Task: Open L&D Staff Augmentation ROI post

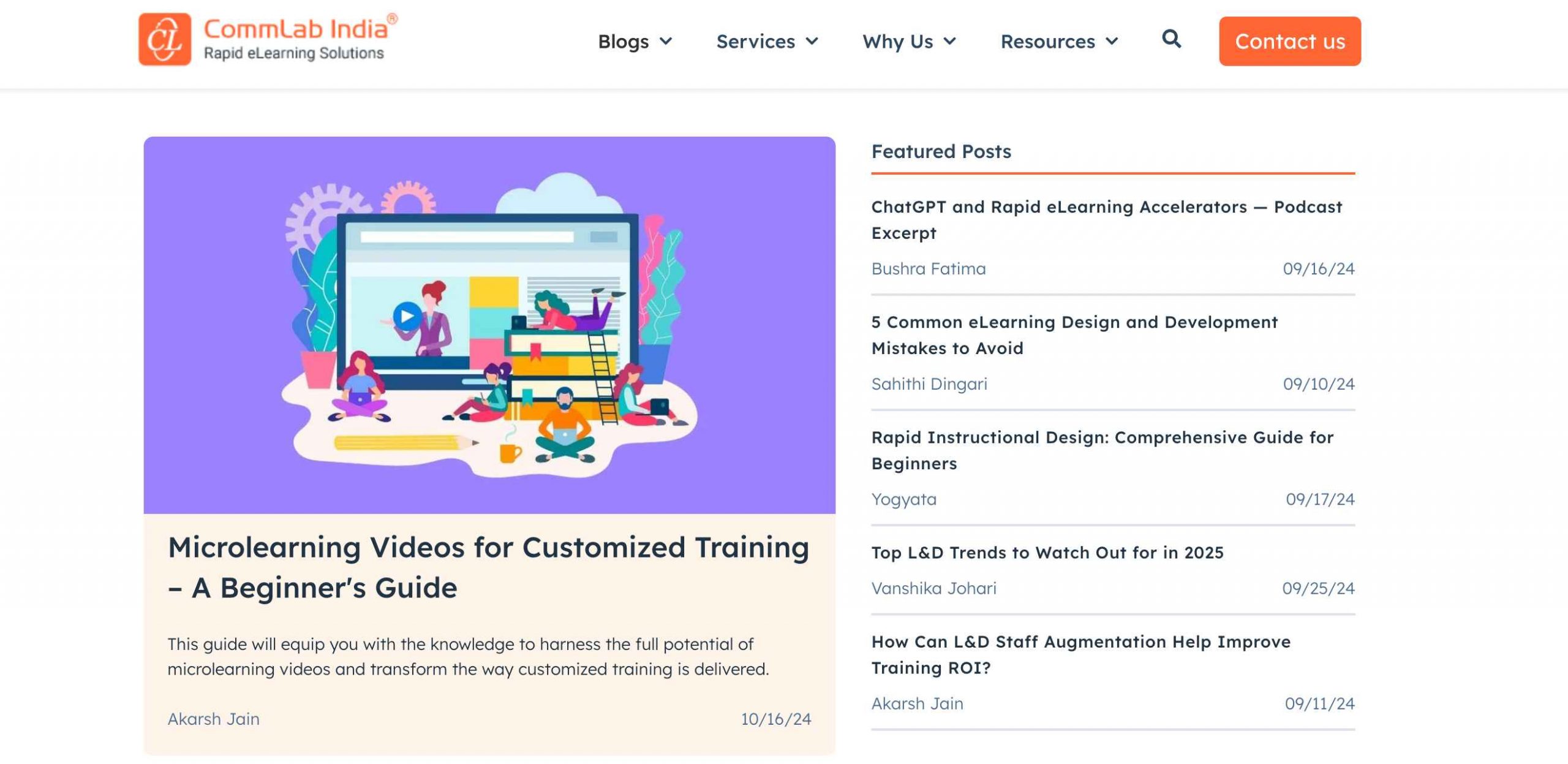Action: point(1080,654)
